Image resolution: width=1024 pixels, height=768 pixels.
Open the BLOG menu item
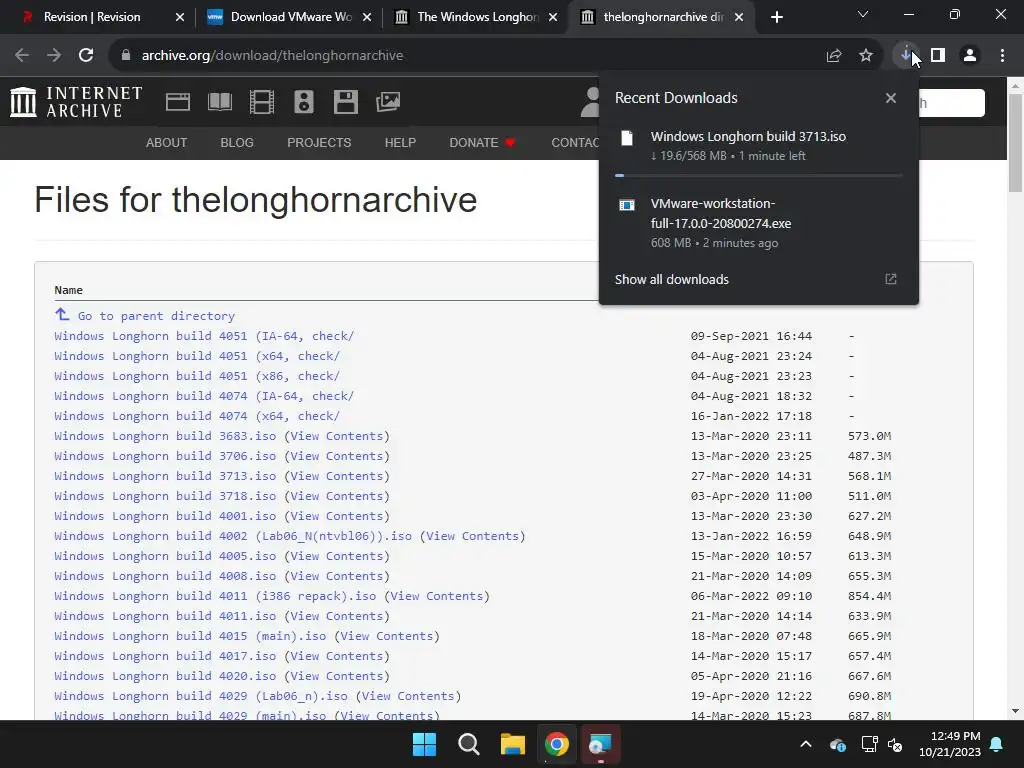click(237, 142)
